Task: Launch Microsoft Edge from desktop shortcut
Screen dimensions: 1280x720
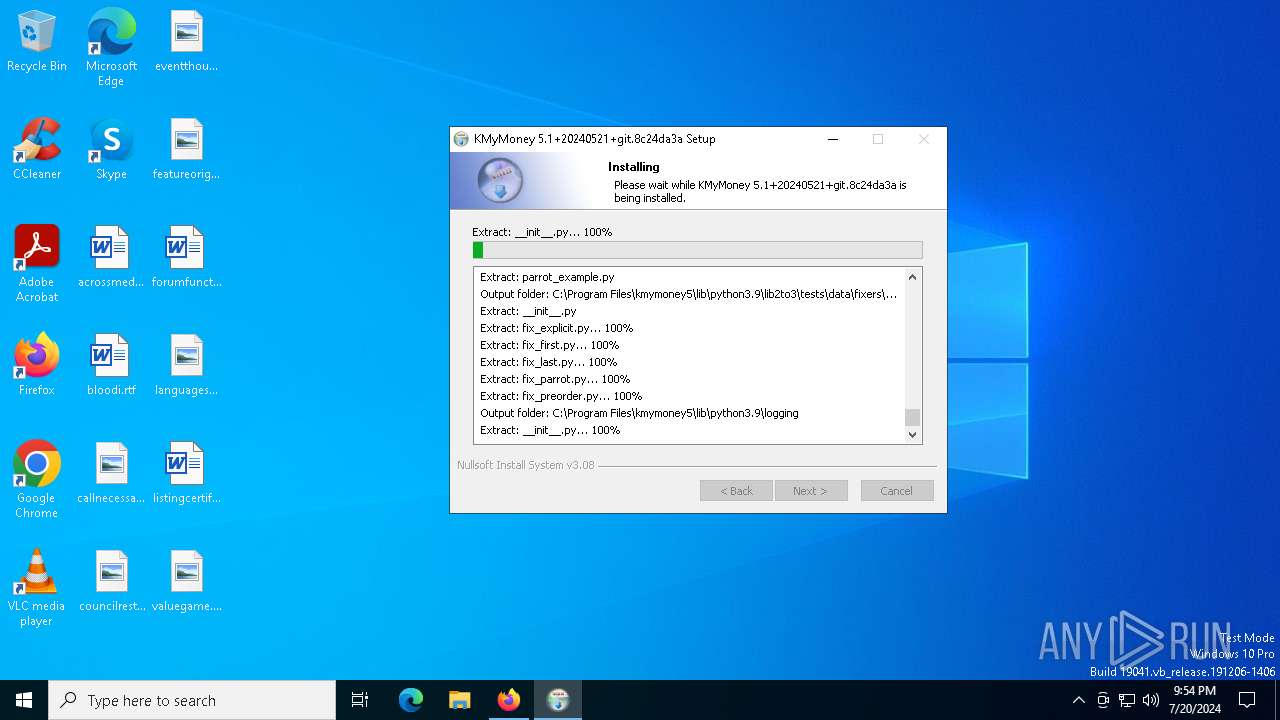Action: [111, 48]
